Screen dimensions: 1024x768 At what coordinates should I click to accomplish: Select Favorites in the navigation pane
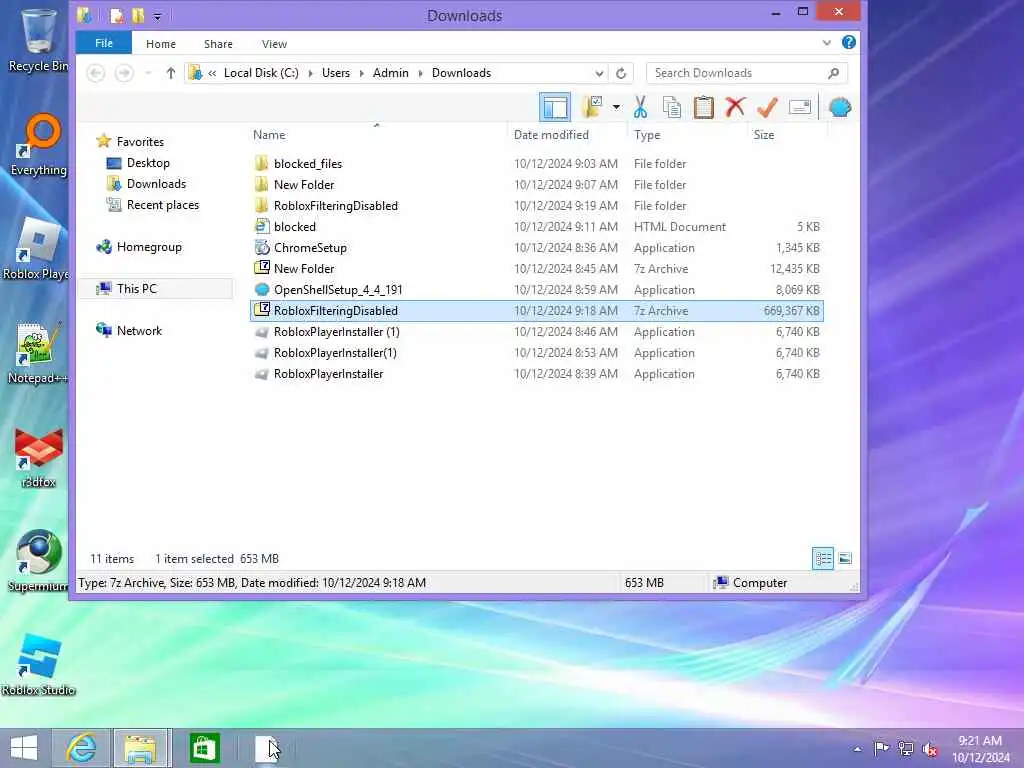(x=140, y=142)
